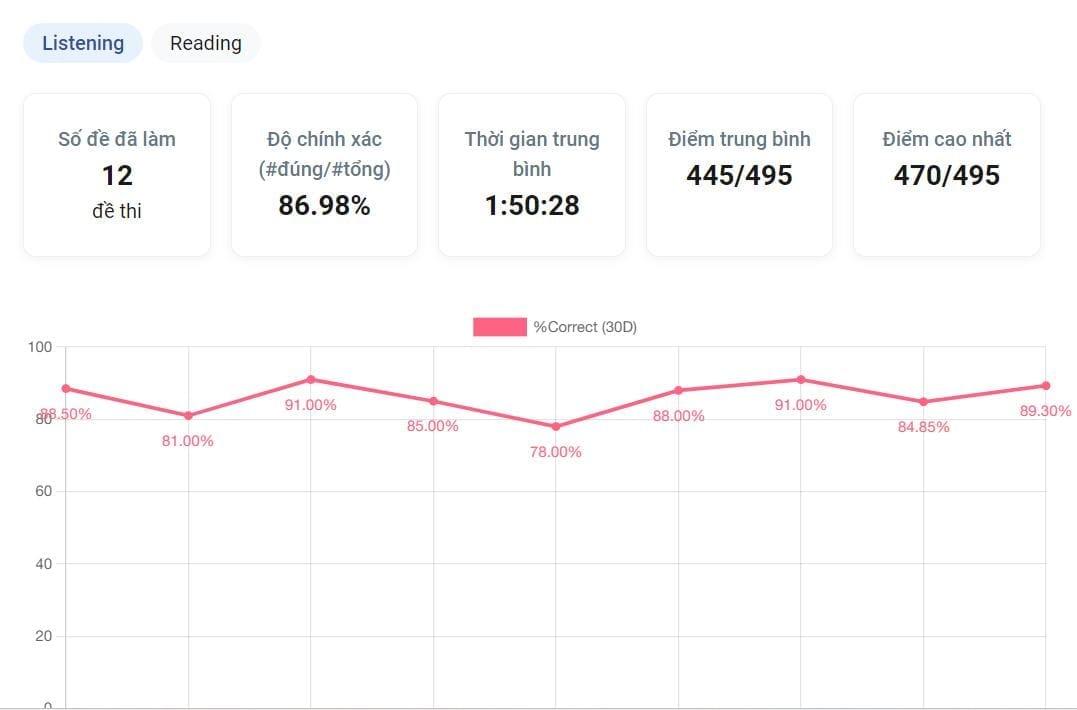Click the 91.00% point right after 81.00%

pyautogui.click(x=311, y=379)
